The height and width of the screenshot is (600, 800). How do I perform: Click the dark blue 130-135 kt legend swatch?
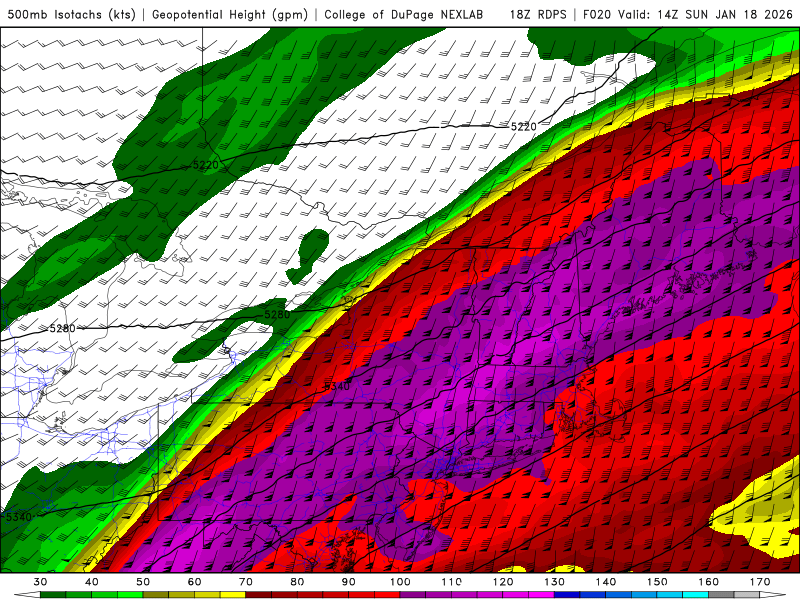(x=567, y=594)
